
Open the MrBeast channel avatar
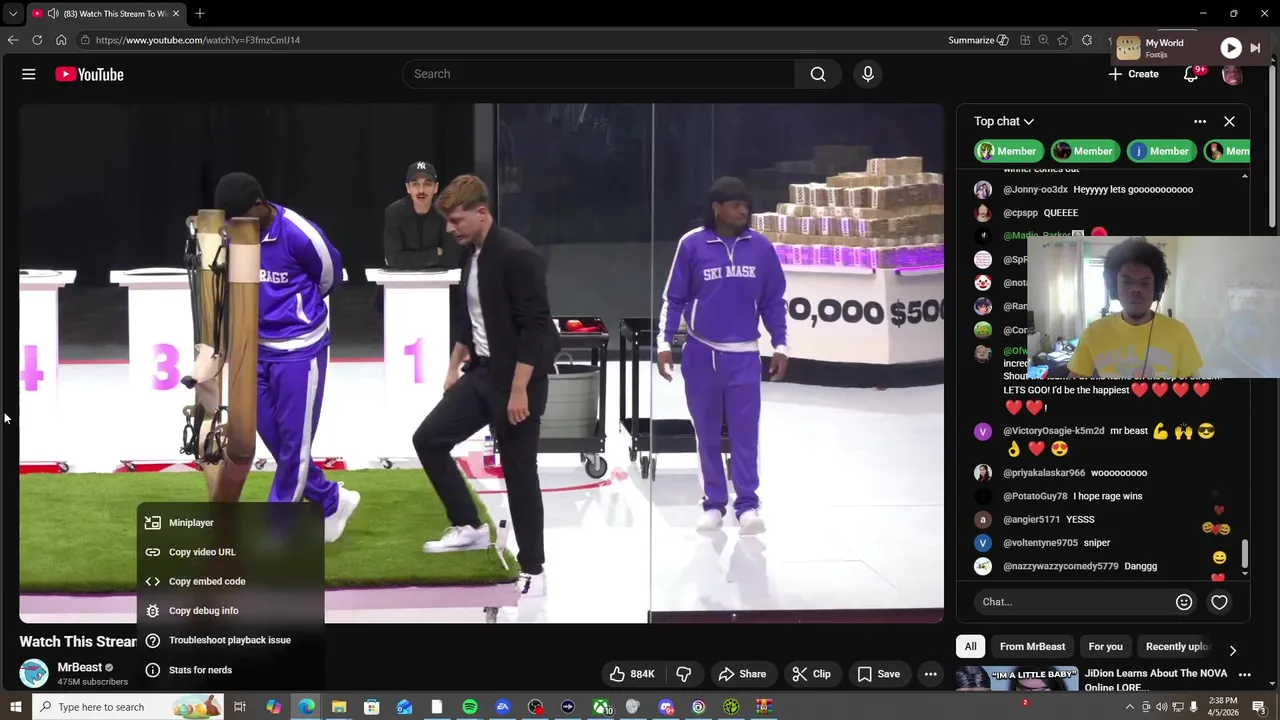pyautogui.click(x=34, y=673)
